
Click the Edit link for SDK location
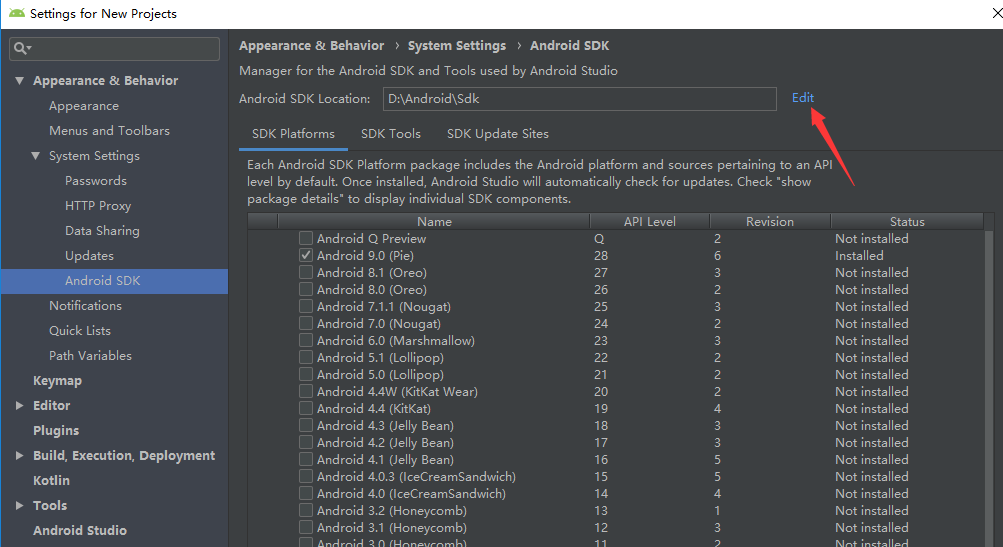coord(803,97)
